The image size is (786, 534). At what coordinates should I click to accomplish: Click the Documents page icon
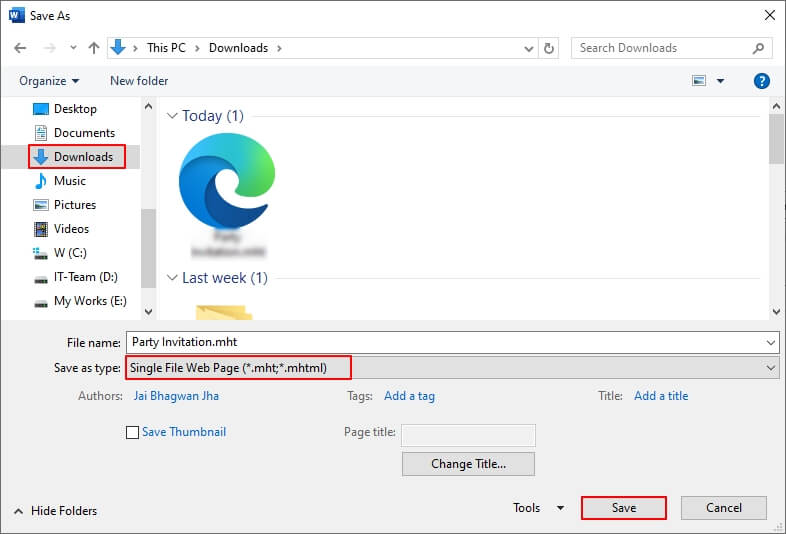coord(41,133)
